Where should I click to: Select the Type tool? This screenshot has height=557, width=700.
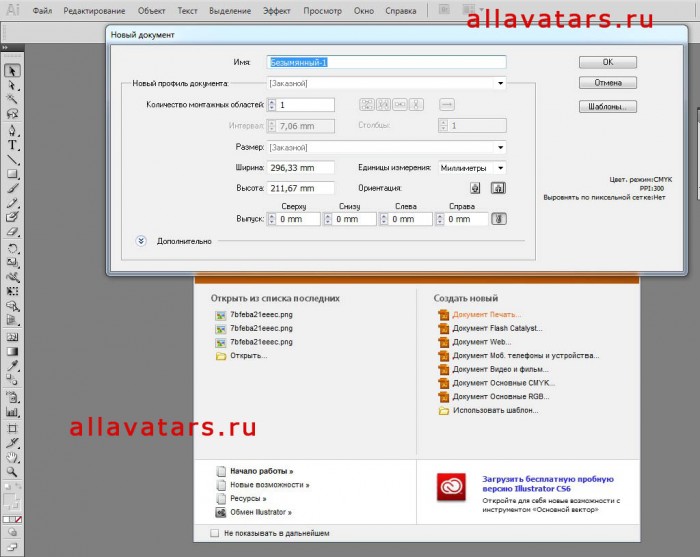13,145
